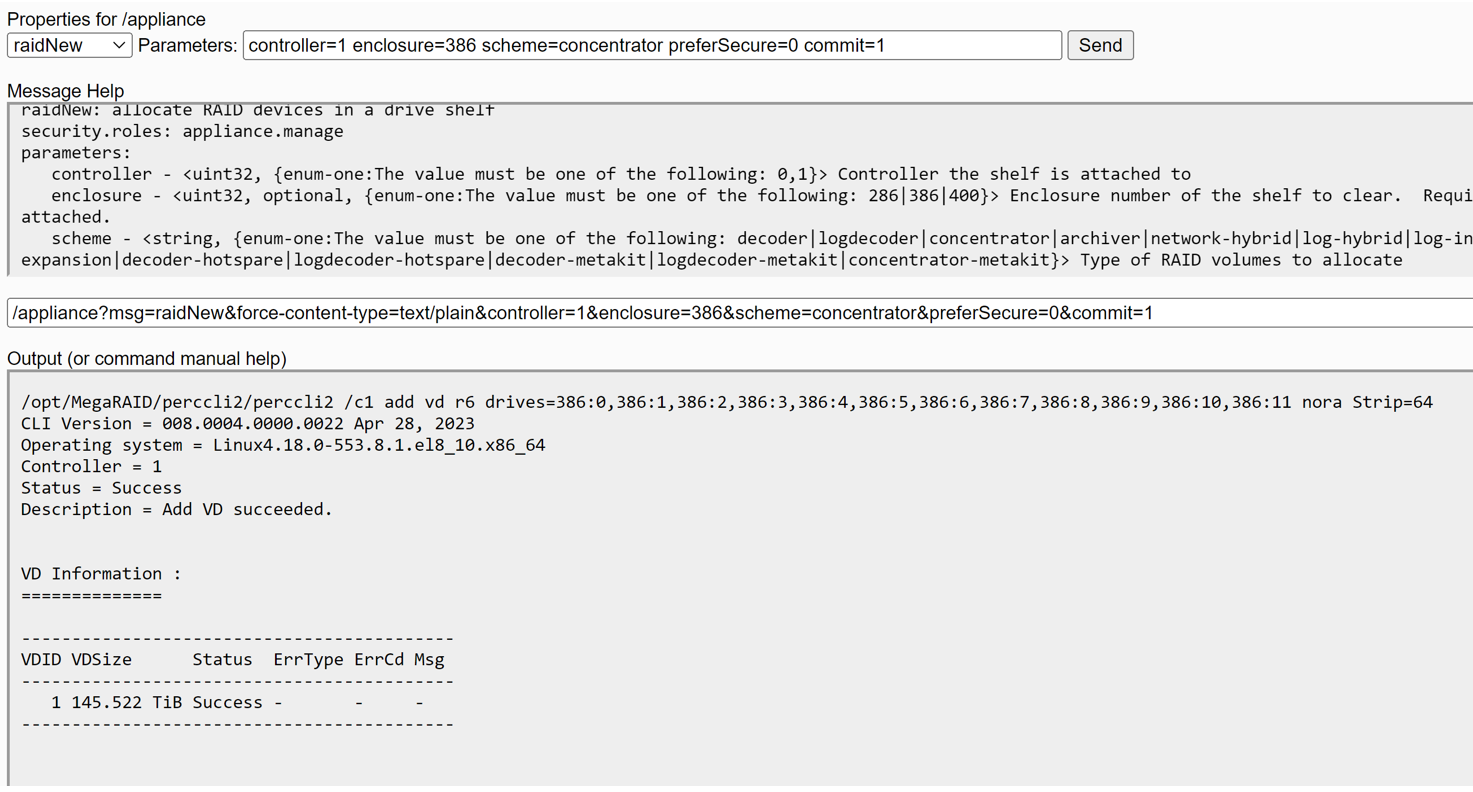Click the Send button
1473x792 pixels.
[1100, 45]
